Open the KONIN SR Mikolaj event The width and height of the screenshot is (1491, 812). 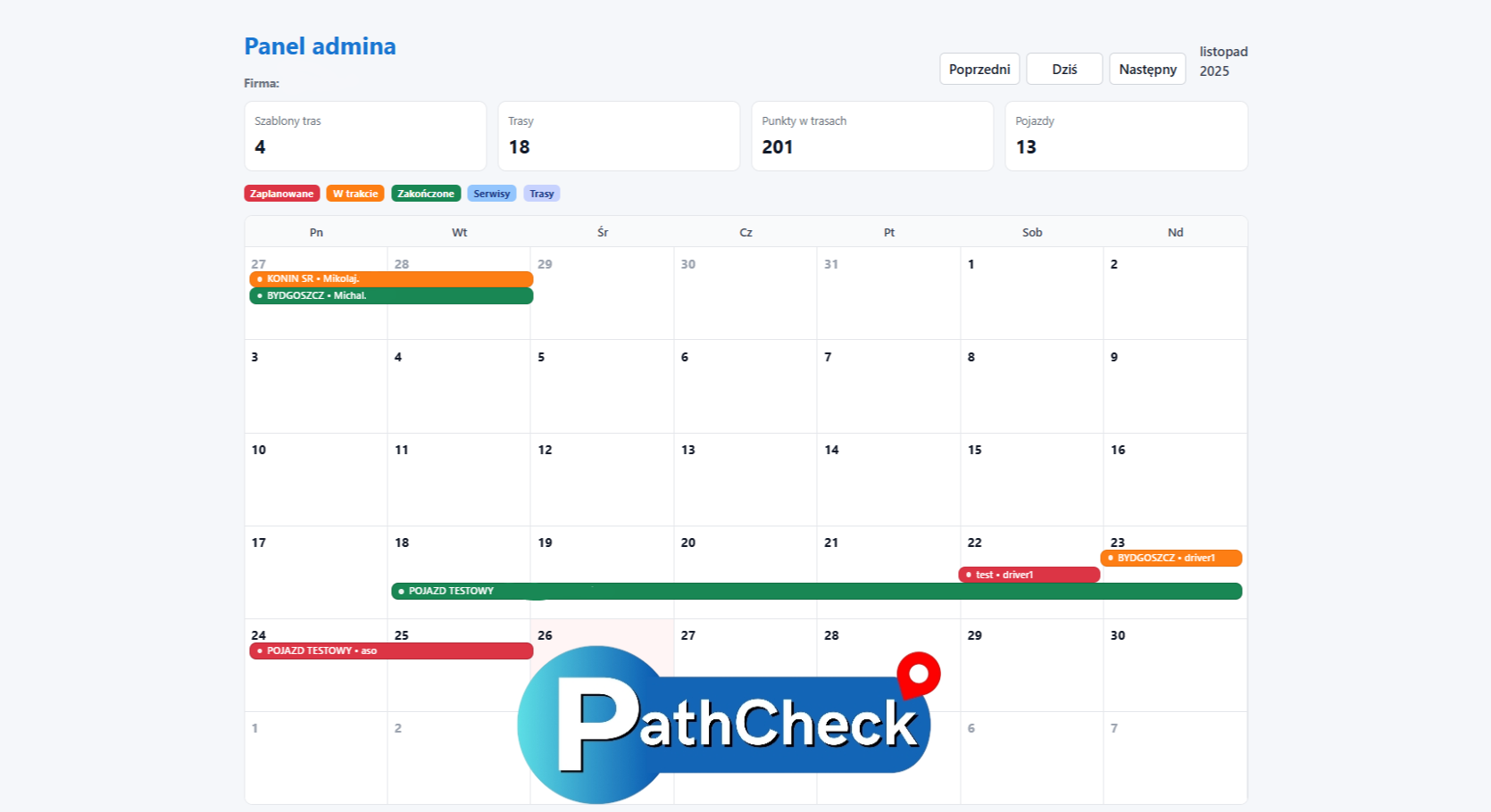coord(391,279)
